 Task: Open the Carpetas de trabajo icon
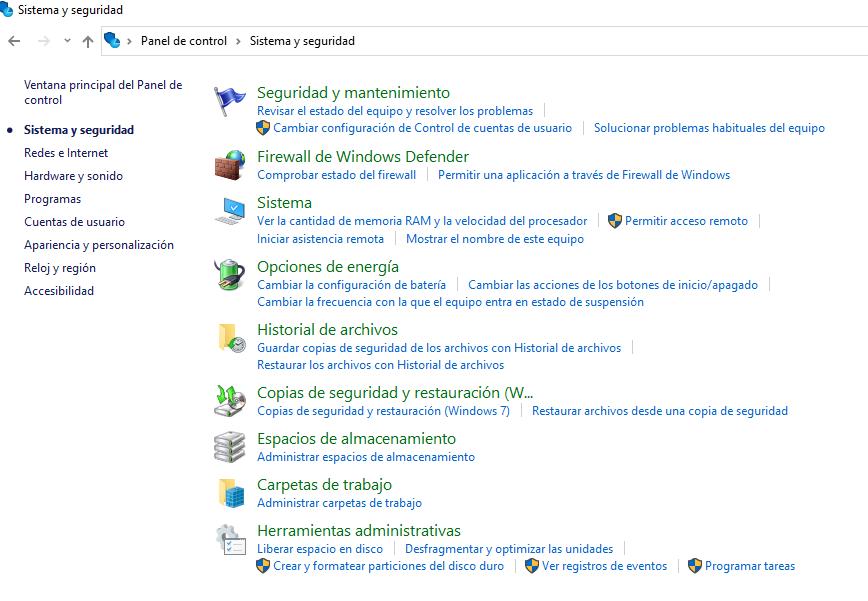click(x=230, y=493)
